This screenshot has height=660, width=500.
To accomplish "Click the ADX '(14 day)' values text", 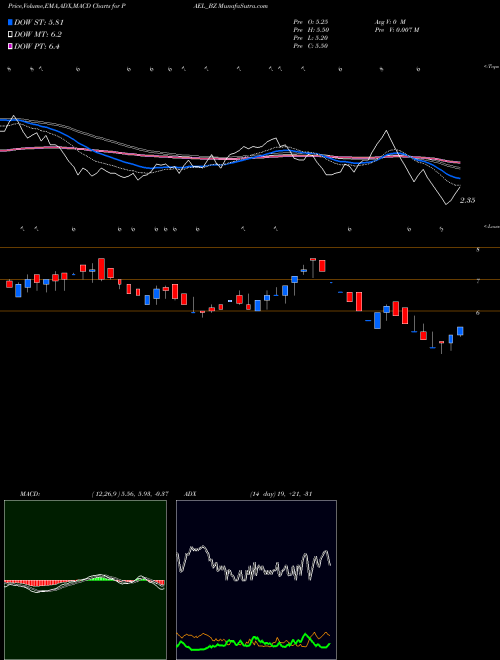I will [281, 494].
